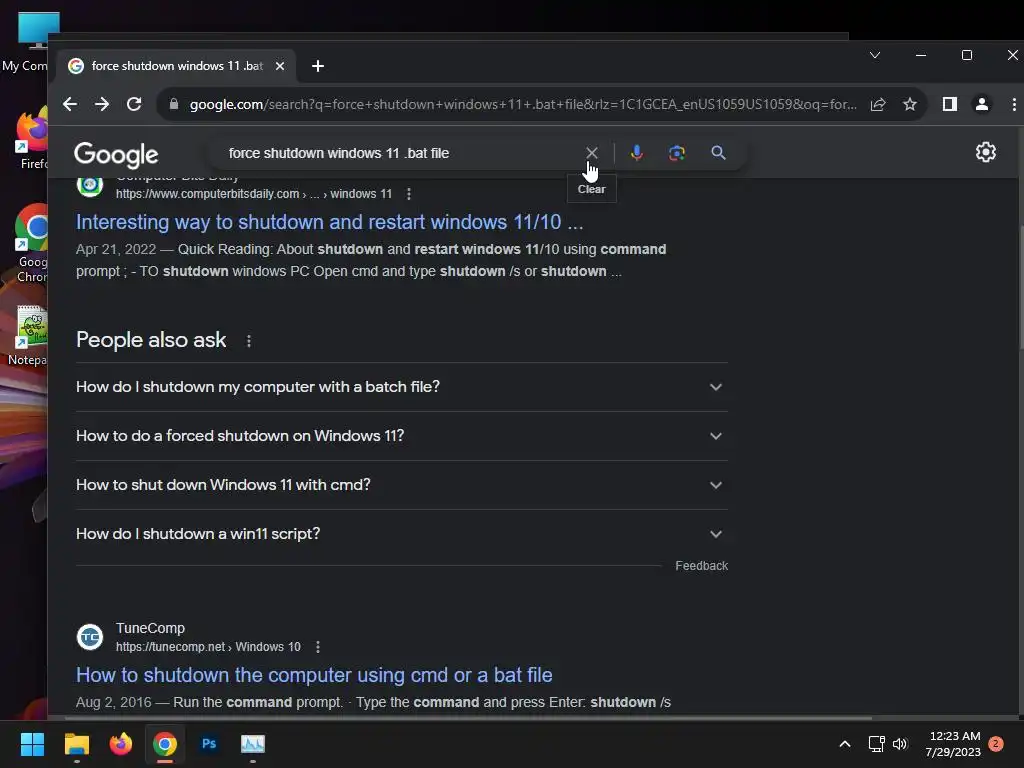Screen dimensions: 1024x768
Task: Open notification badge in tray
Action: tap(996, 744)
